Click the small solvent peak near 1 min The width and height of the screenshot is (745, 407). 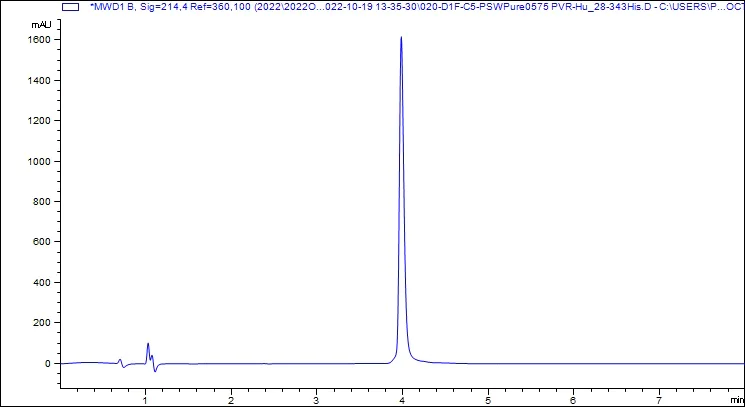(x=148, y=344)
